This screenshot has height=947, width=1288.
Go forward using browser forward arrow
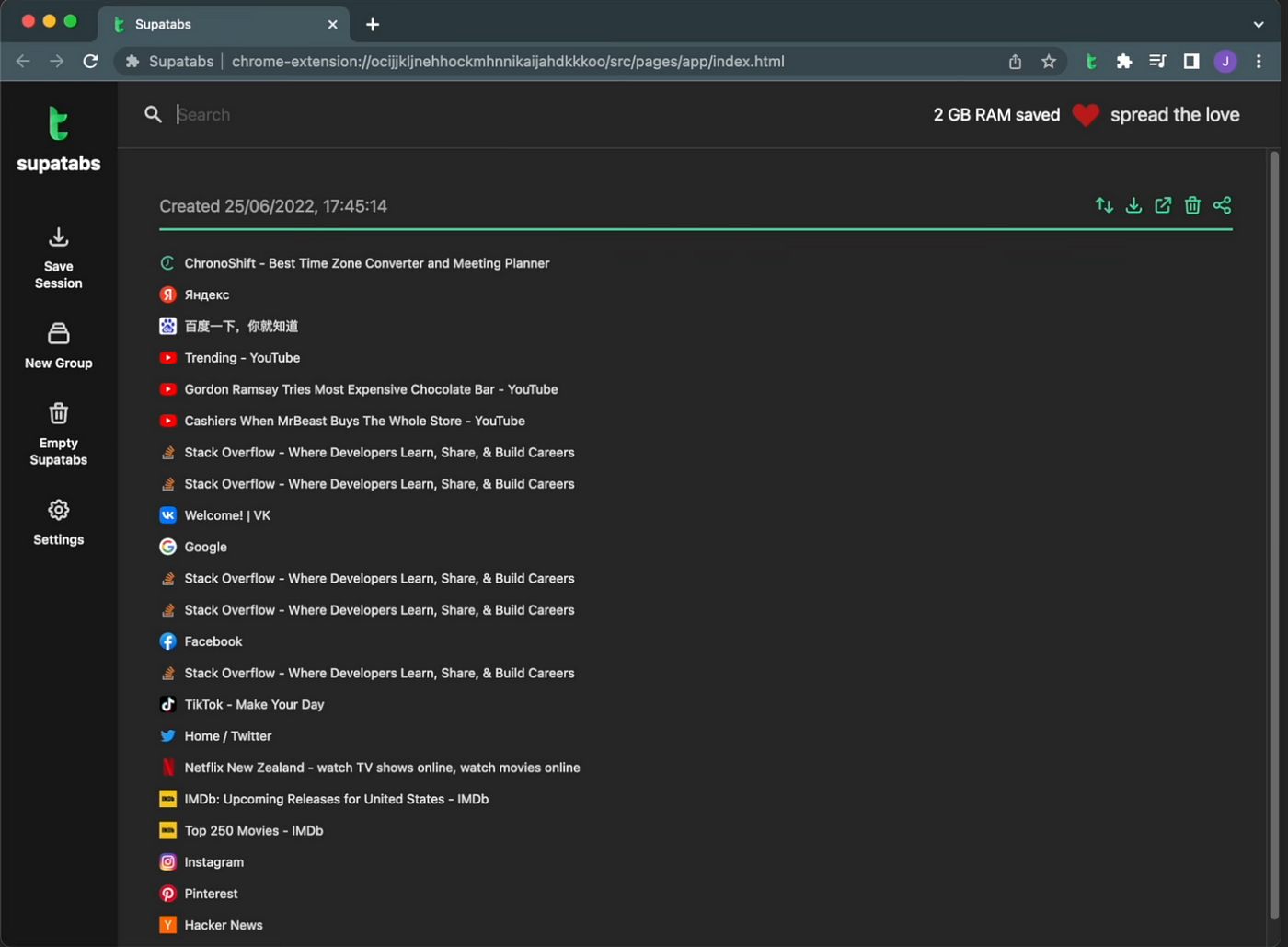point(57,62)
